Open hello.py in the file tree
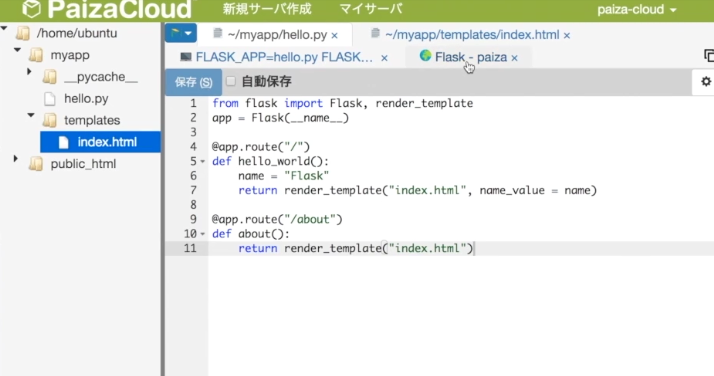 coord(86,99)
